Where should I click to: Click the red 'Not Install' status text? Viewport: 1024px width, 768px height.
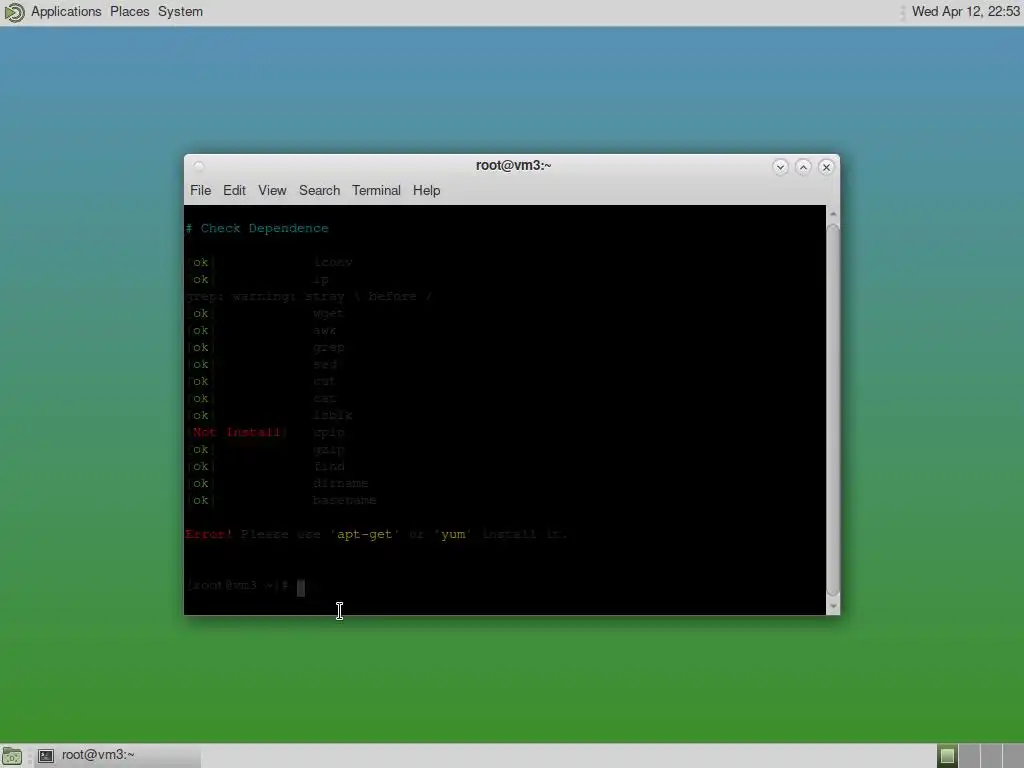pyautogui.click(x=236, y=432)
